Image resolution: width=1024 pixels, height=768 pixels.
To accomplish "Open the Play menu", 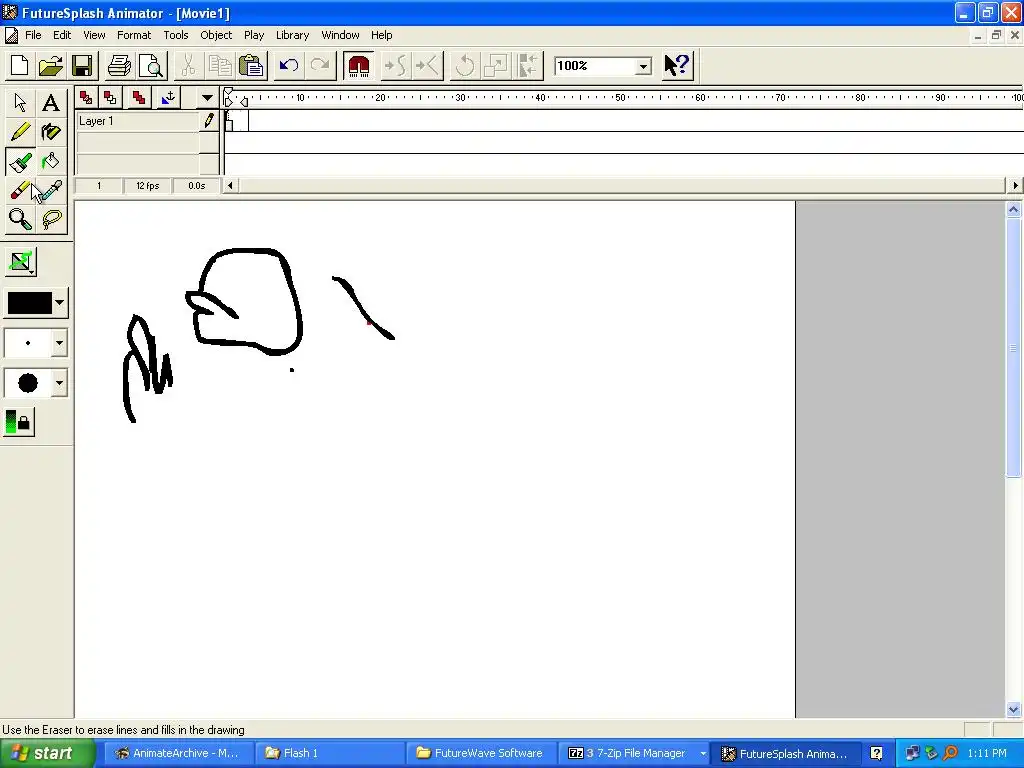I will pos(254,35).
